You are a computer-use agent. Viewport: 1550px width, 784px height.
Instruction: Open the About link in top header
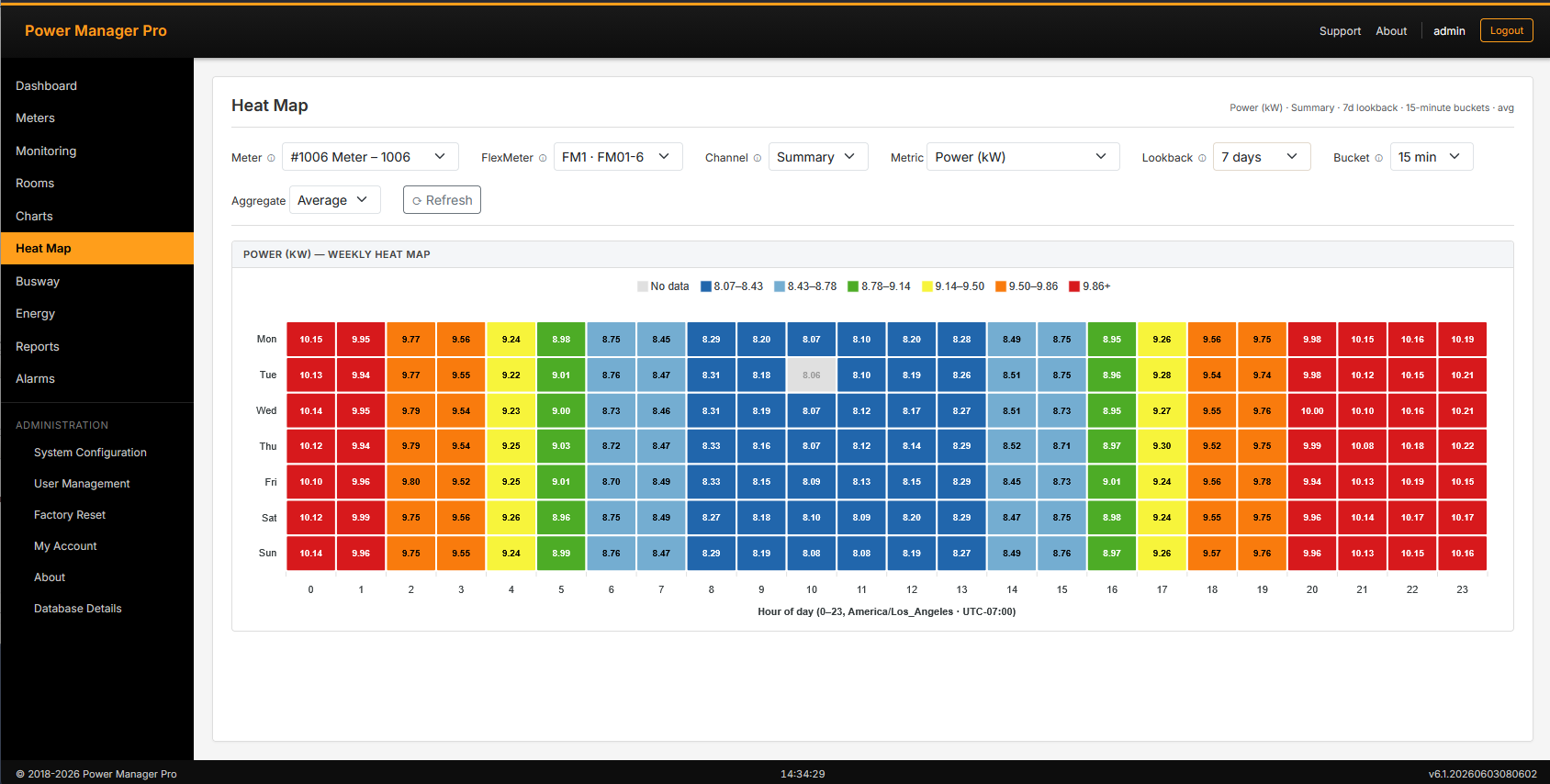tap(1391, 31)
